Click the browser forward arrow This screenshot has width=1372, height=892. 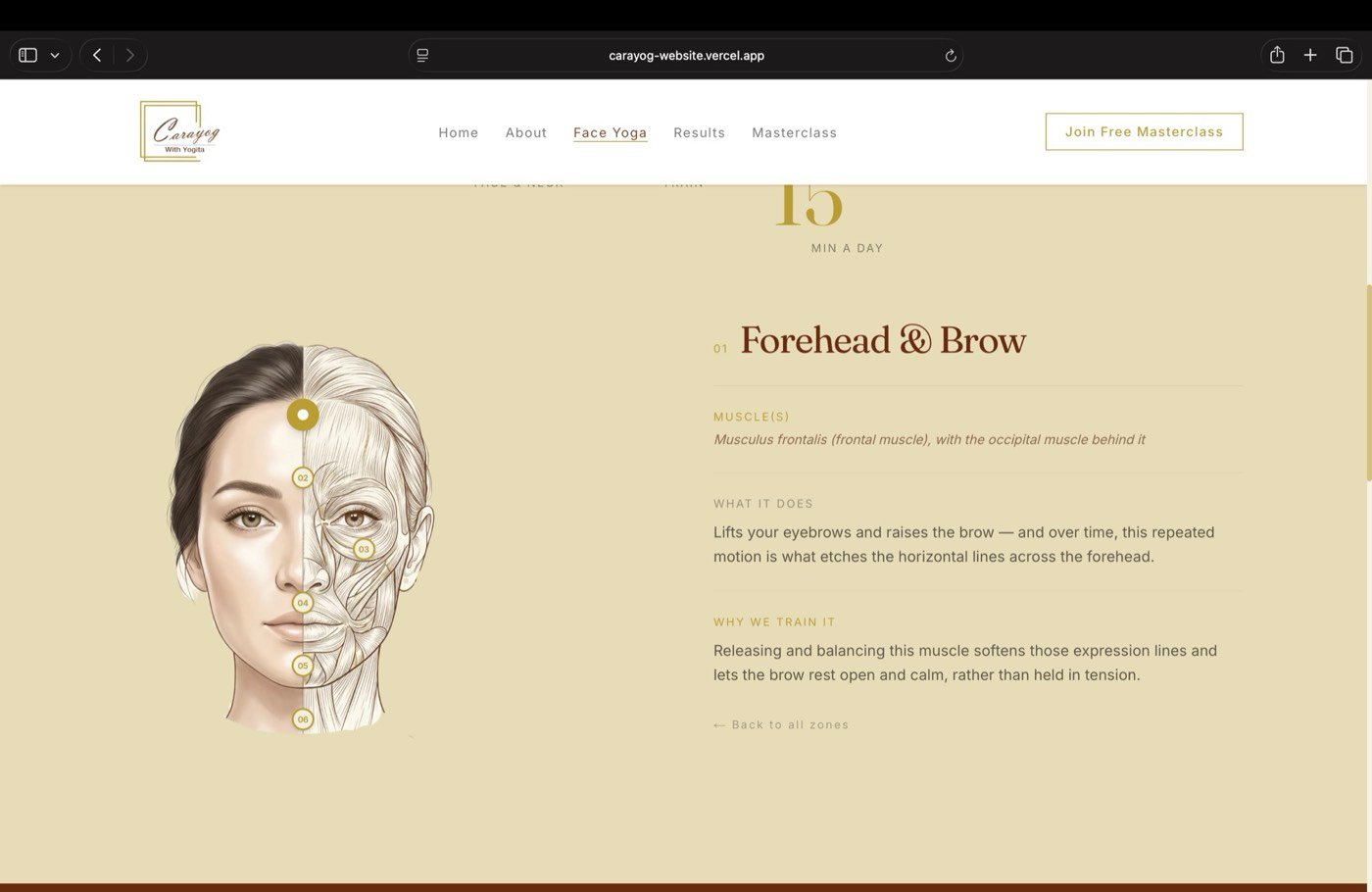(130, 55)
